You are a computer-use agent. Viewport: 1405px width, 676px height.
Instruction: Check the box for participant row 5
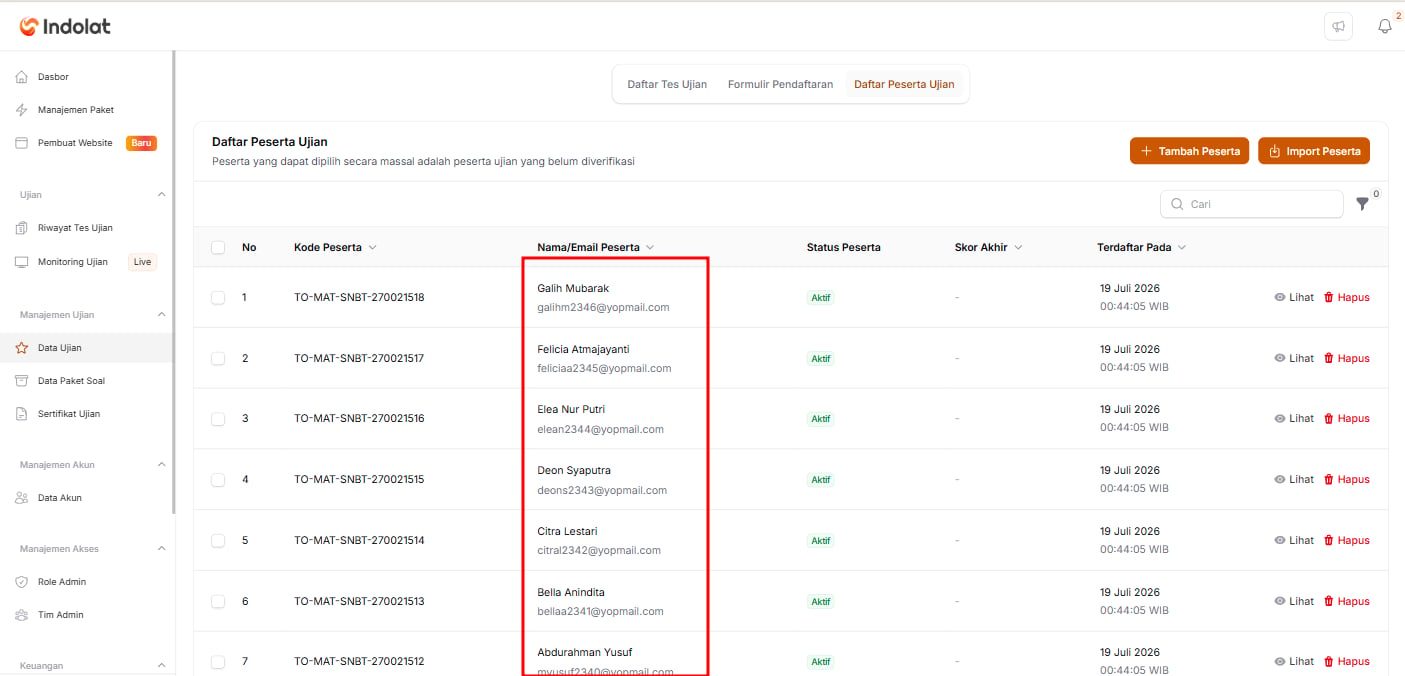point(218,541)
